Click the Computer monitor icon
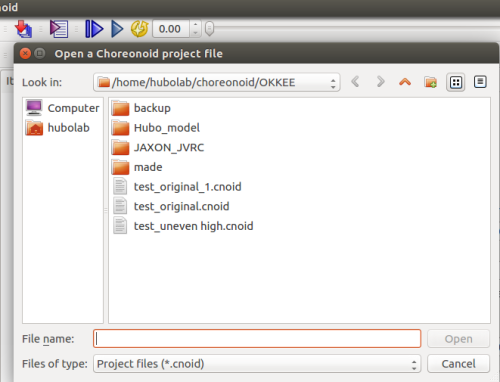 click(34, 108)
